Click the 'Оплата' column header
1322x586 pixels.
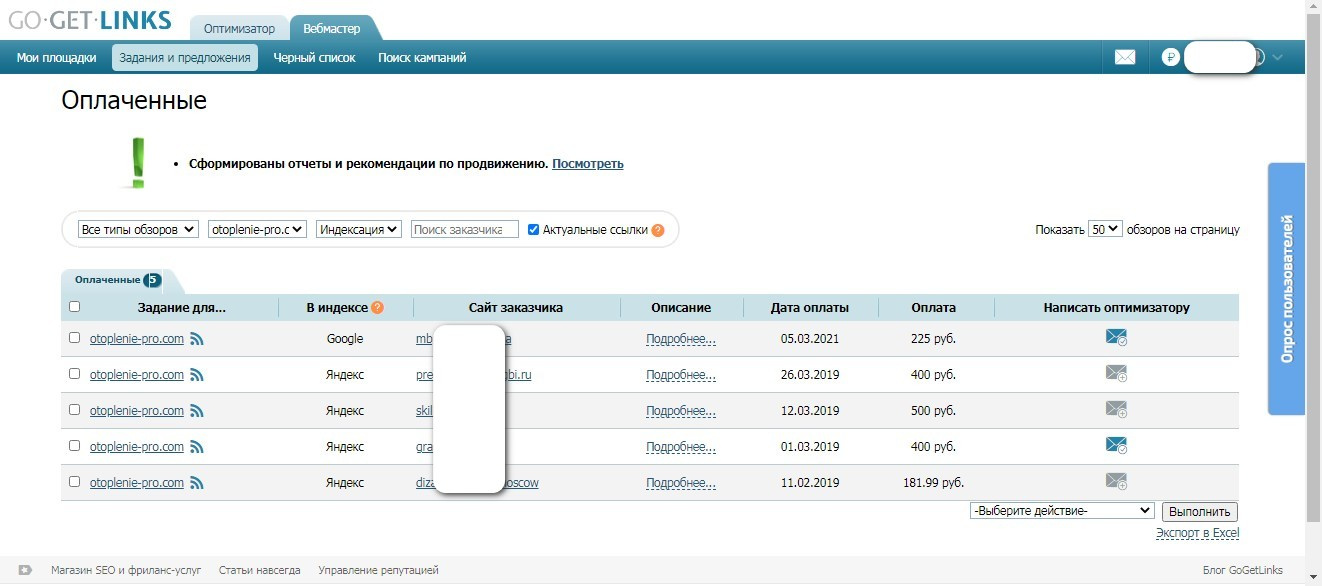pos(934,307)
